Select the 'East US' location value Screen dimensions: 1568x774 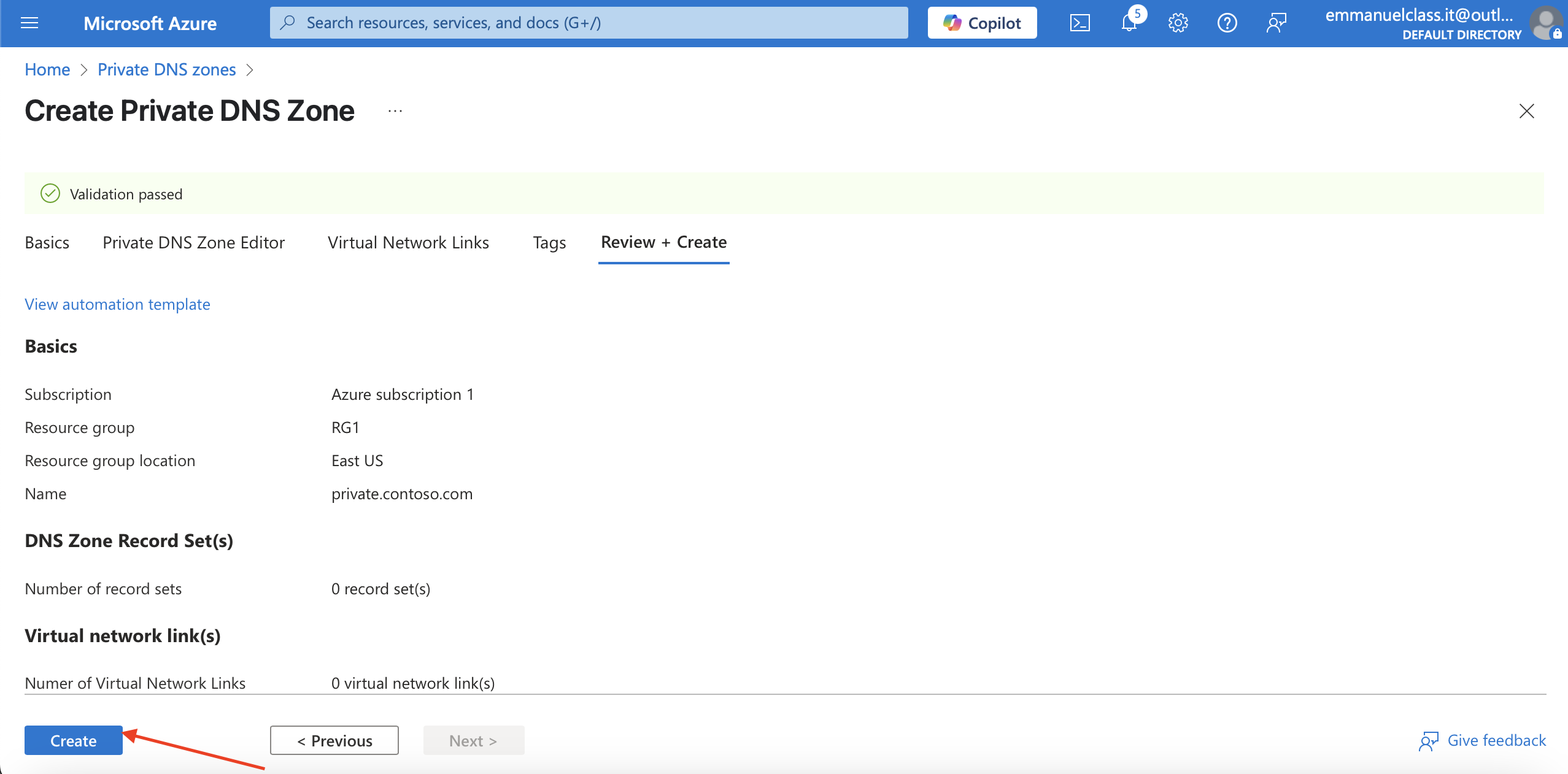357,461
